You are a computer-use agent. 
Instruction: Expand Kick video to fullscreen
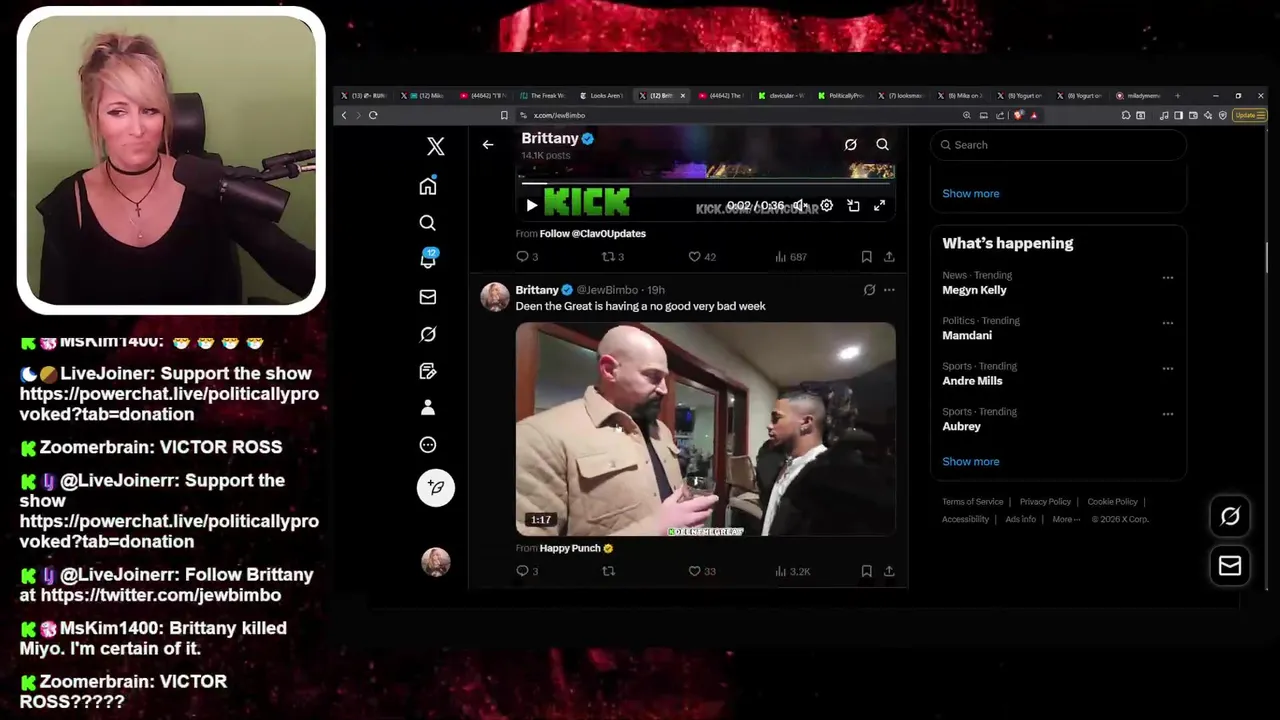click(x=879, y=205)
